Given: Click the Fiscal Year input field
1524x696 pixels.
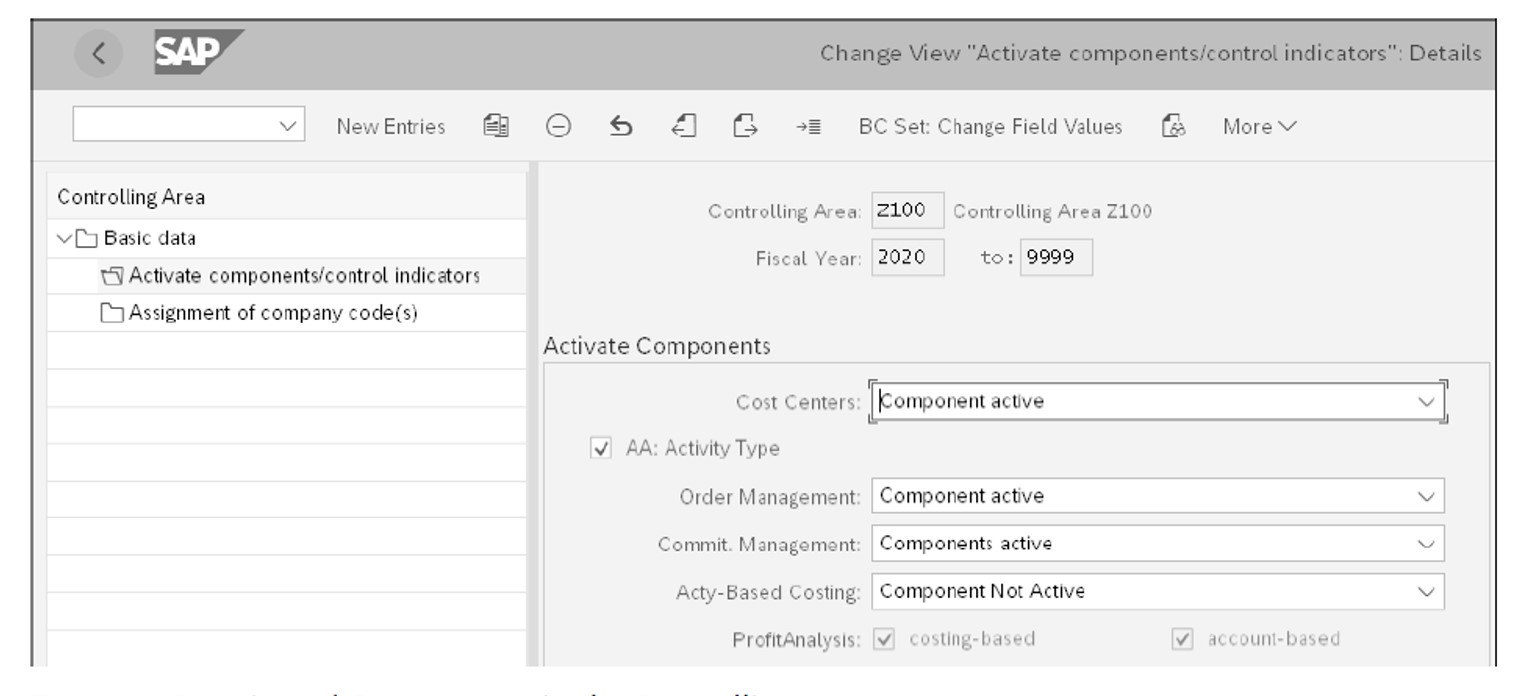Looking at the screenshot, I should (907, 257).
